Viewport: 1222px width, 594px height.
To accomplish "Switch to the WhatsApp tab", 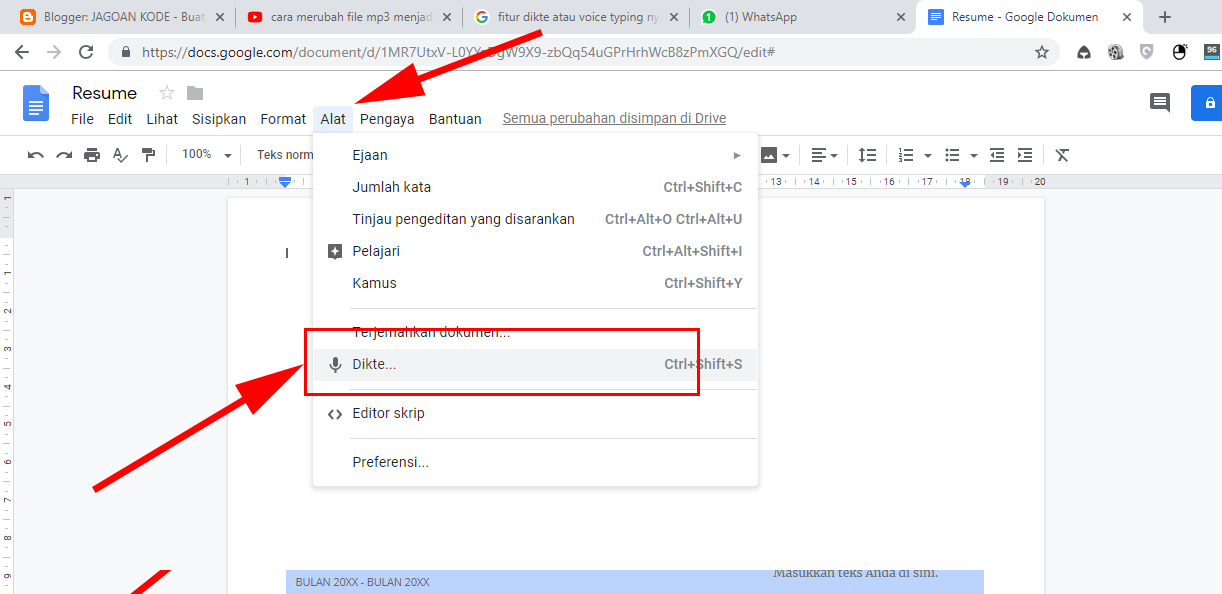I will click(802, 17).
